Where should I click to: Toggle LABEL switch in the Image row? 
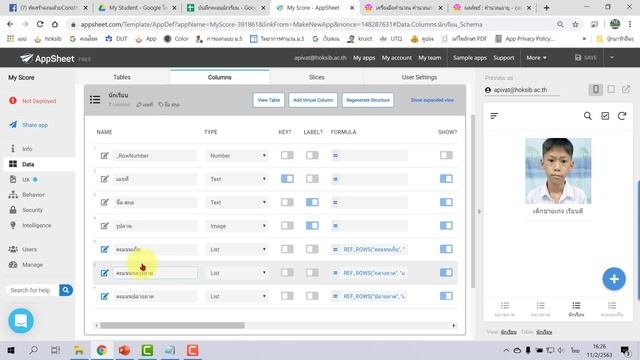312,226
